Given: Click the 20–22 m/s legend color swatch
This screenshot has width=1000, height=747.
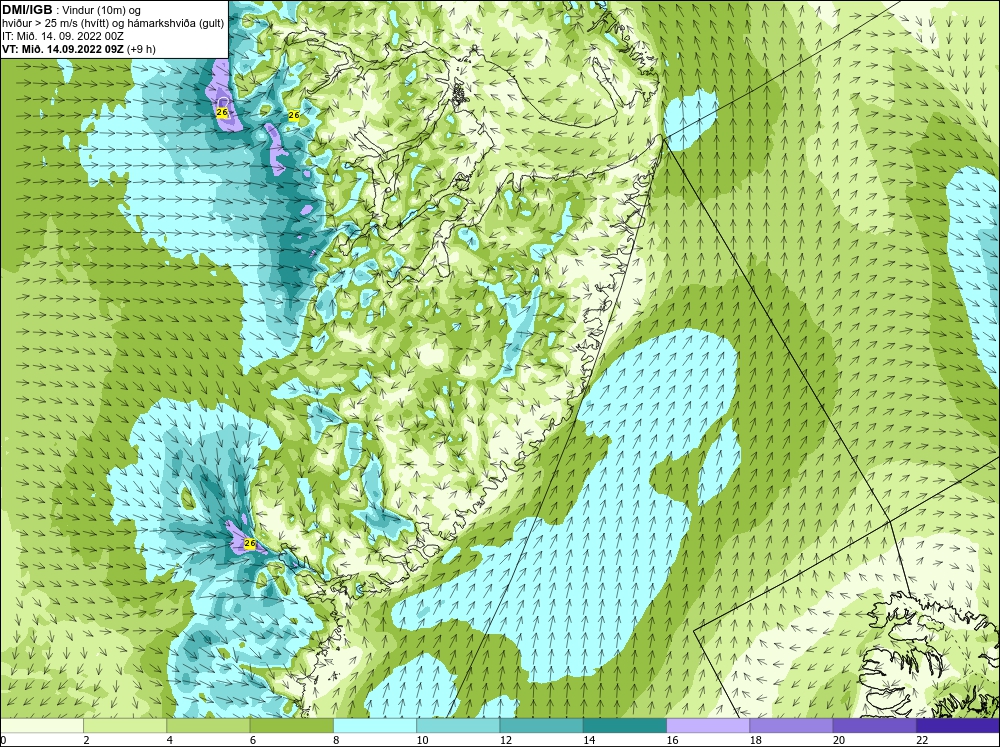Looking at the screenshot, I should pyautogui.click(x=874, y=726).
